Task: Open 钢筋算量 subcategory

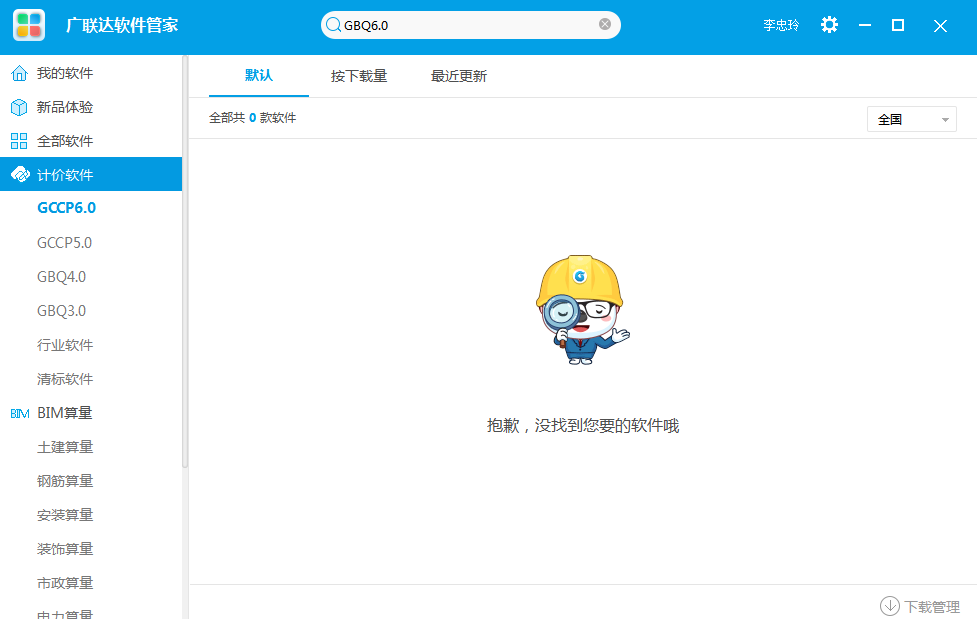Action: 65,481
